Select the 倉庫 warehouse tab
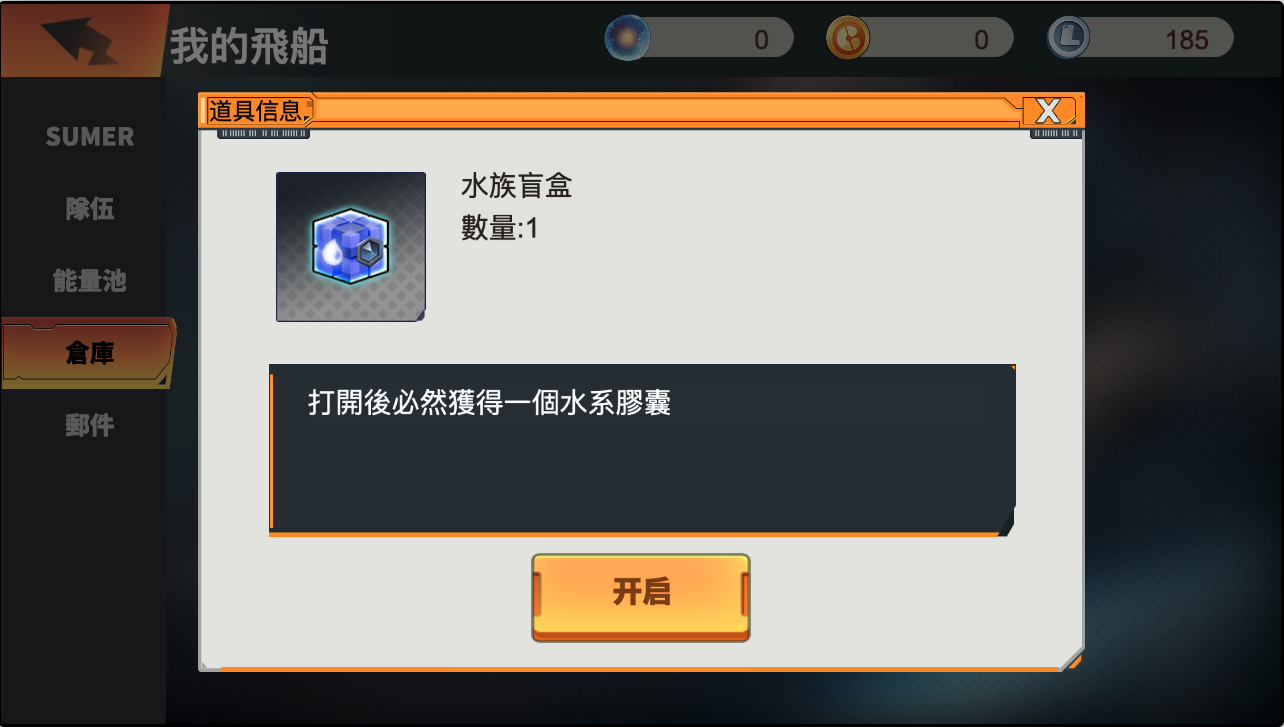The width and height of the screenshot is (1284, 727). coord(88,353)
